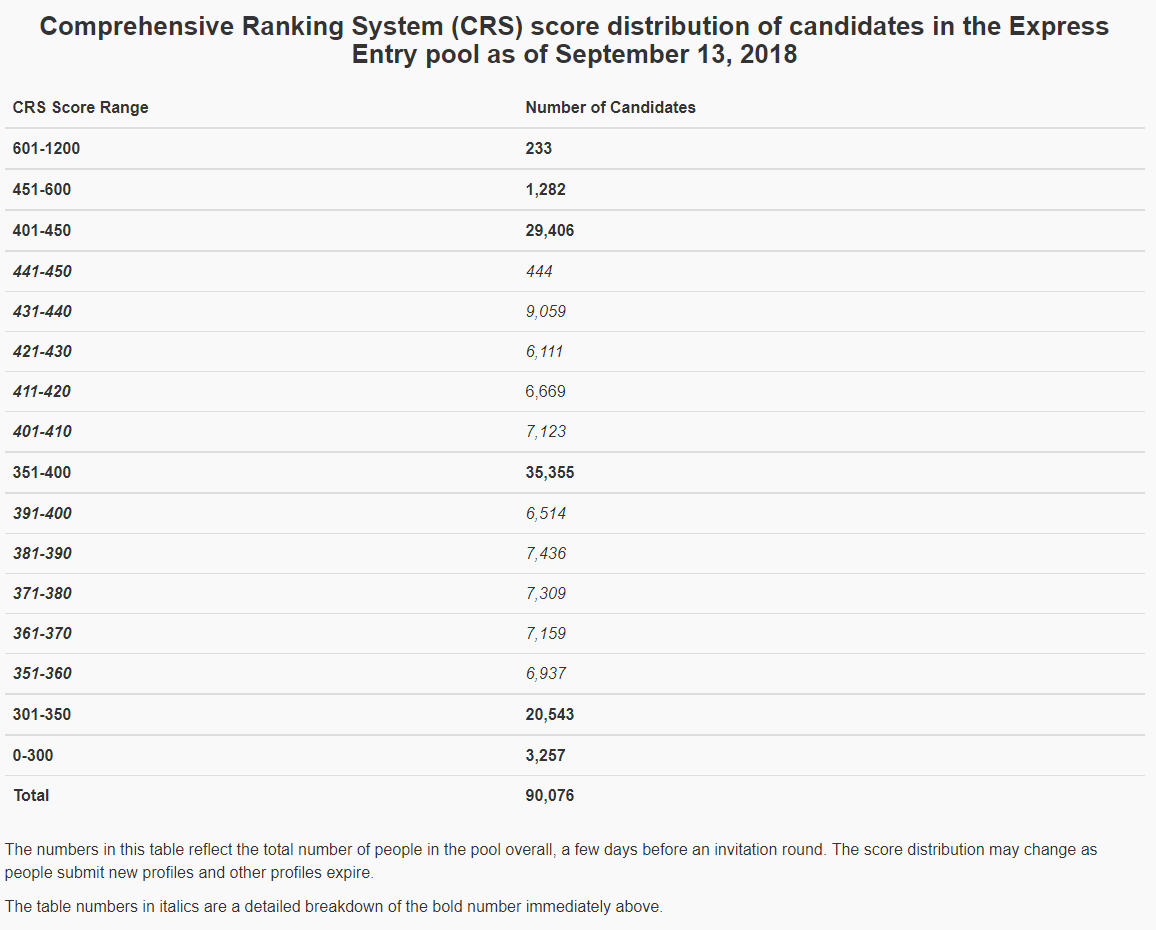This screenshot has height=930, width=1156.
Task: Click the 'Number of Candidates' column header
Action: click(610, 107)
